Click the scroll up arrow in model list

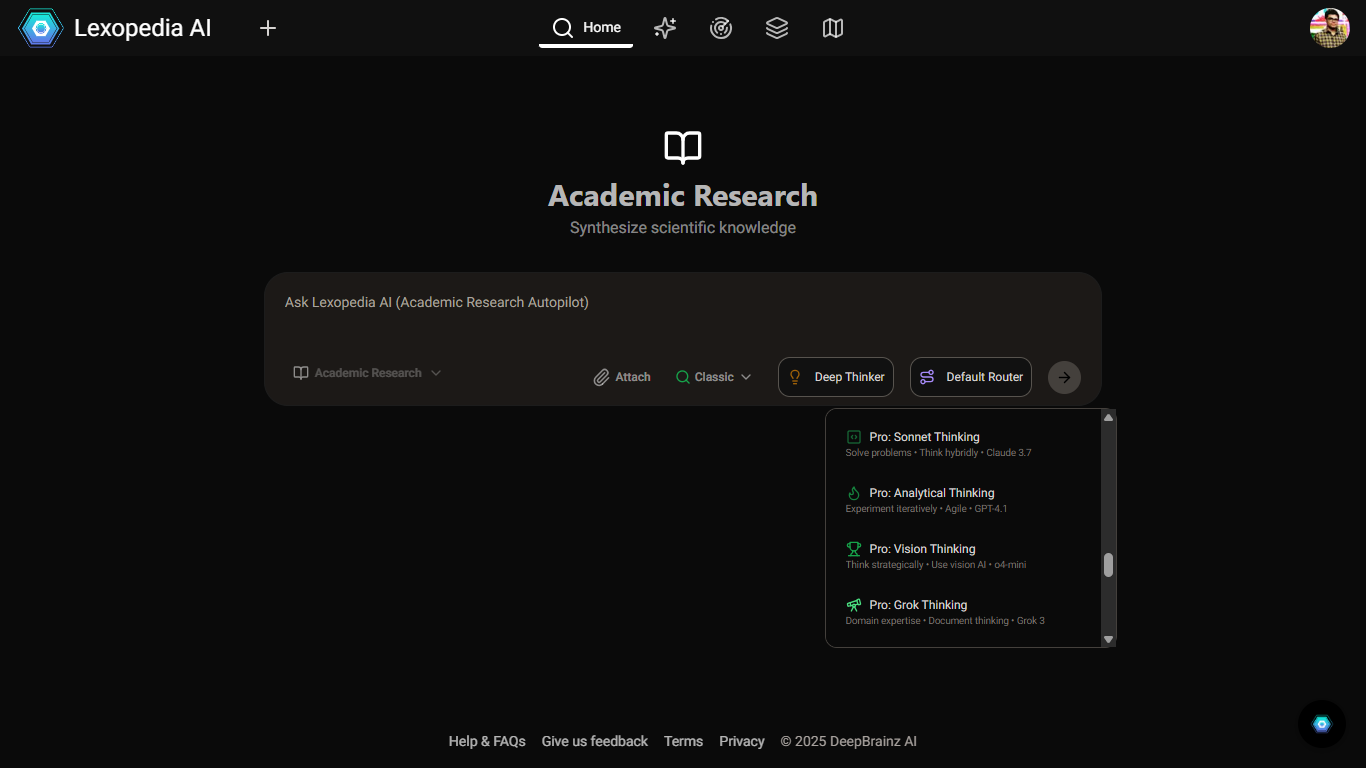click(x=1108, y=417)
